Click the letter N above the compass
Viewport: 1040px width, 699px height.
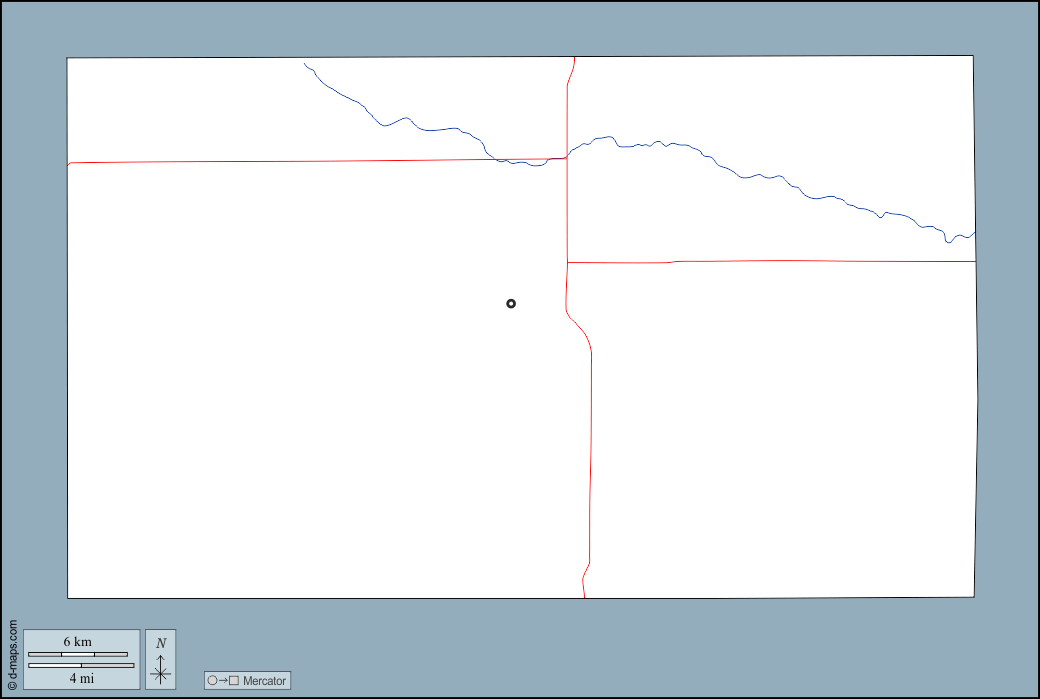(161, 643)
